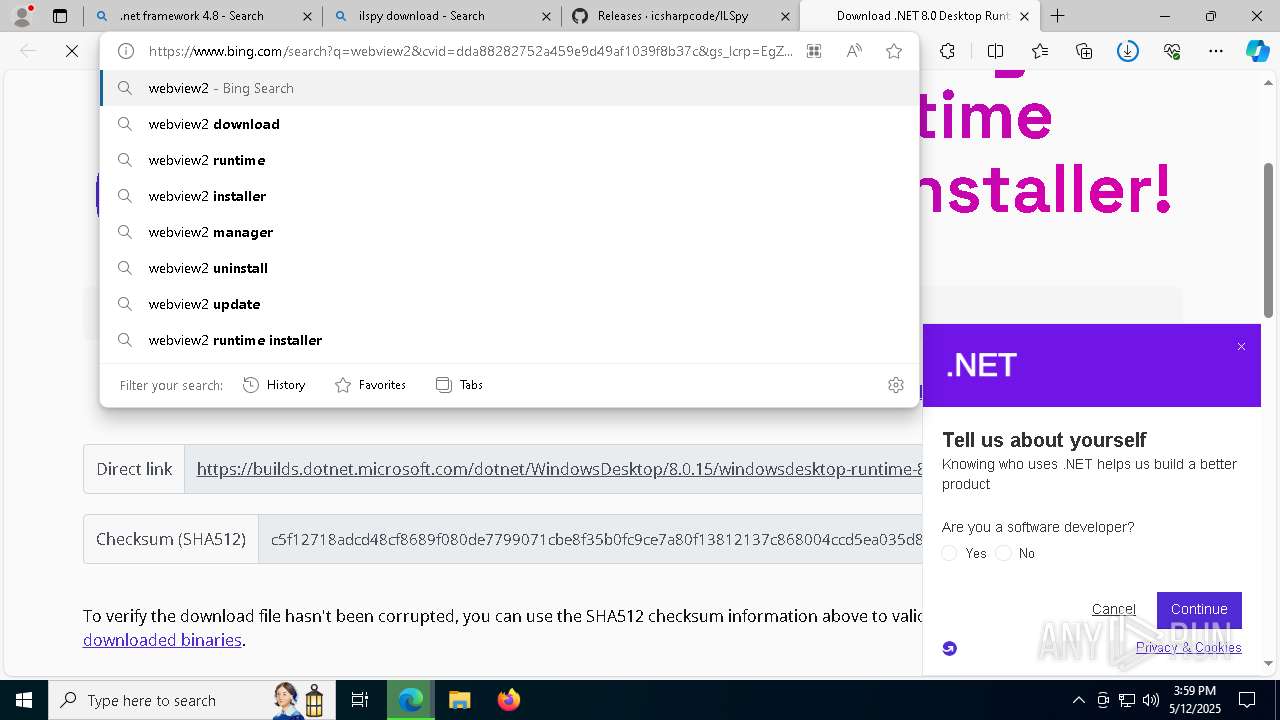Open the Privacy & Cookies link
The image size is (1280, 720).
[1188, 647]
